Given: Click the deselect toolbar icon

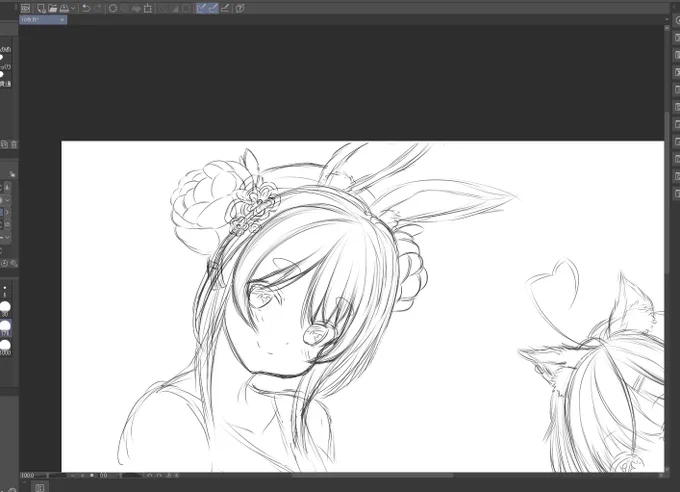Looking at the screenshot, I should click(163, 8).
